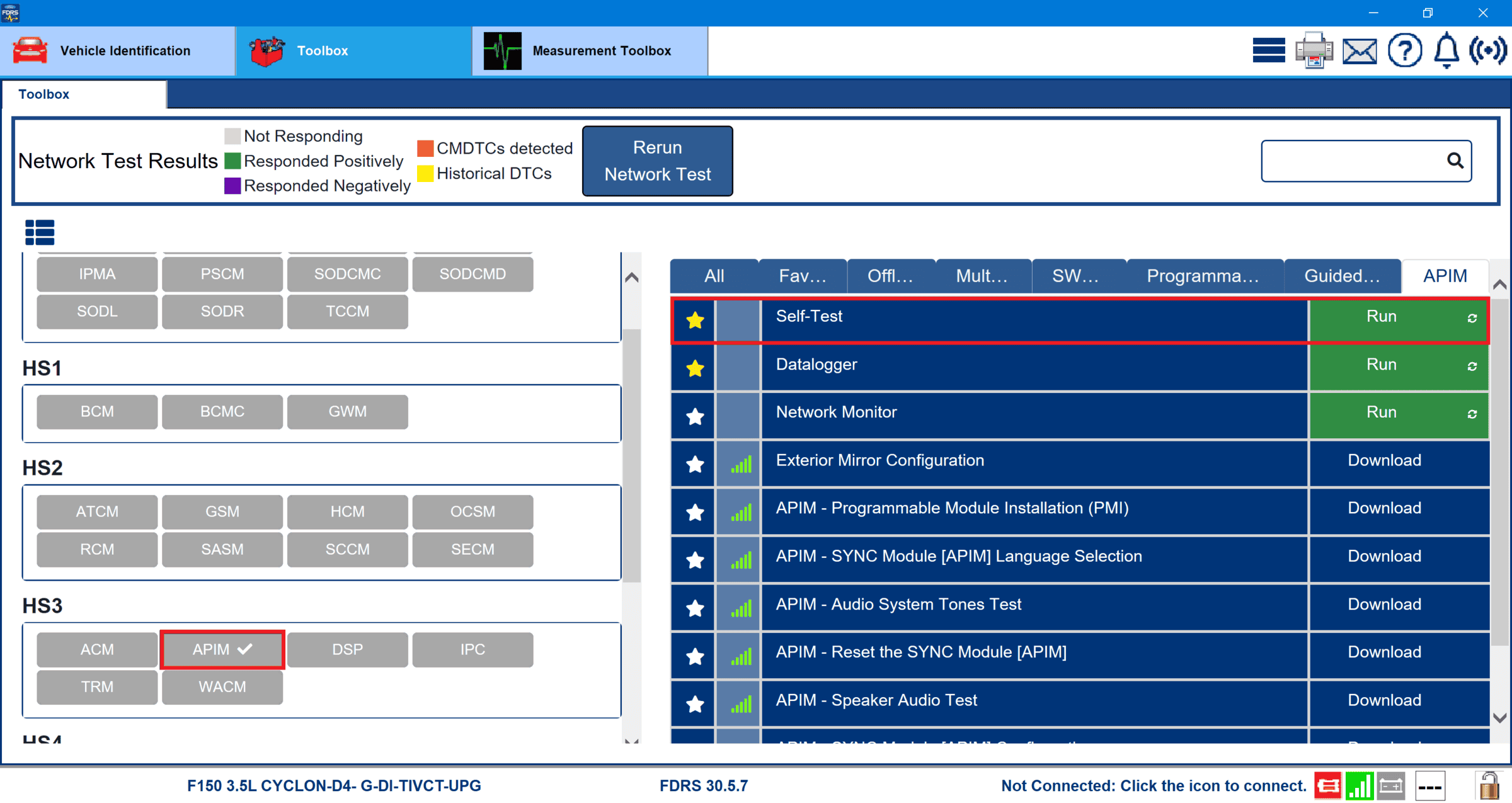
Task: Click the search magnifier icon
Action: click(x=1455, y=161)
